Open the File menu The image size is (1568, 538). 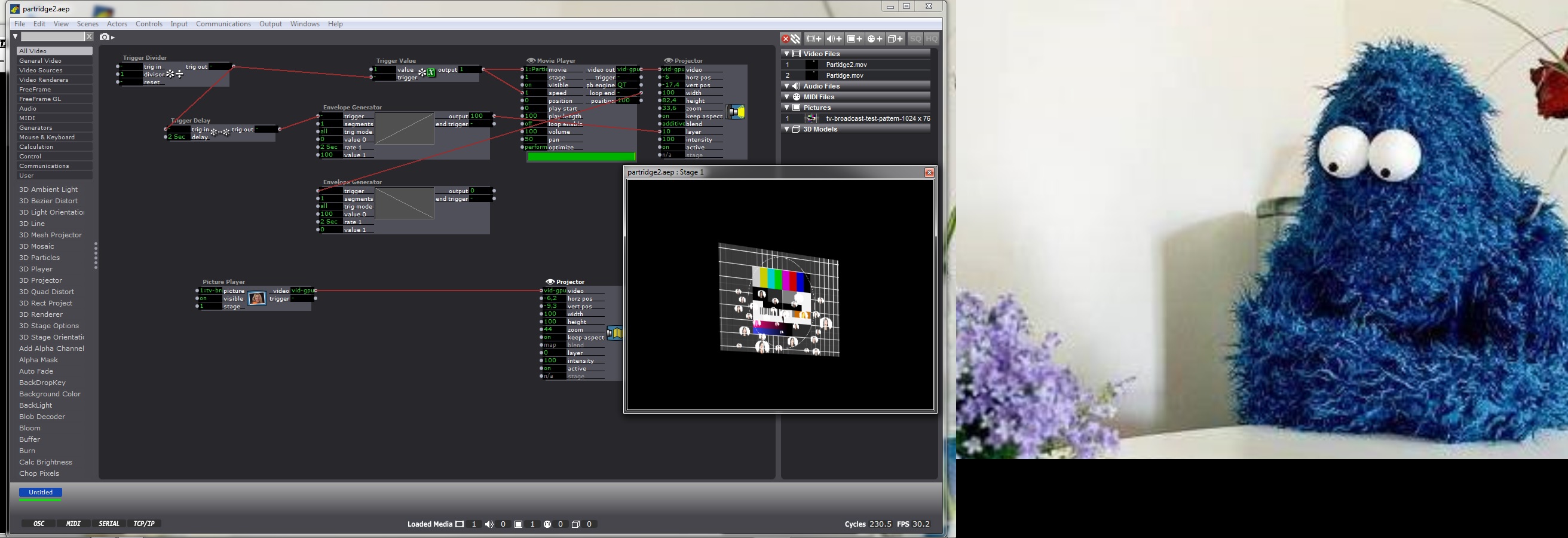click(x=20, y=24)
